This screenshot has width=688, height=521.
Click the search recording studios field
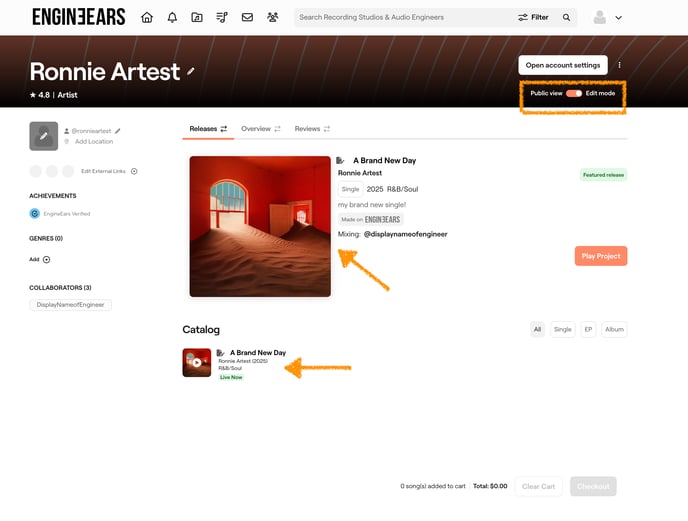pos(400,17)
